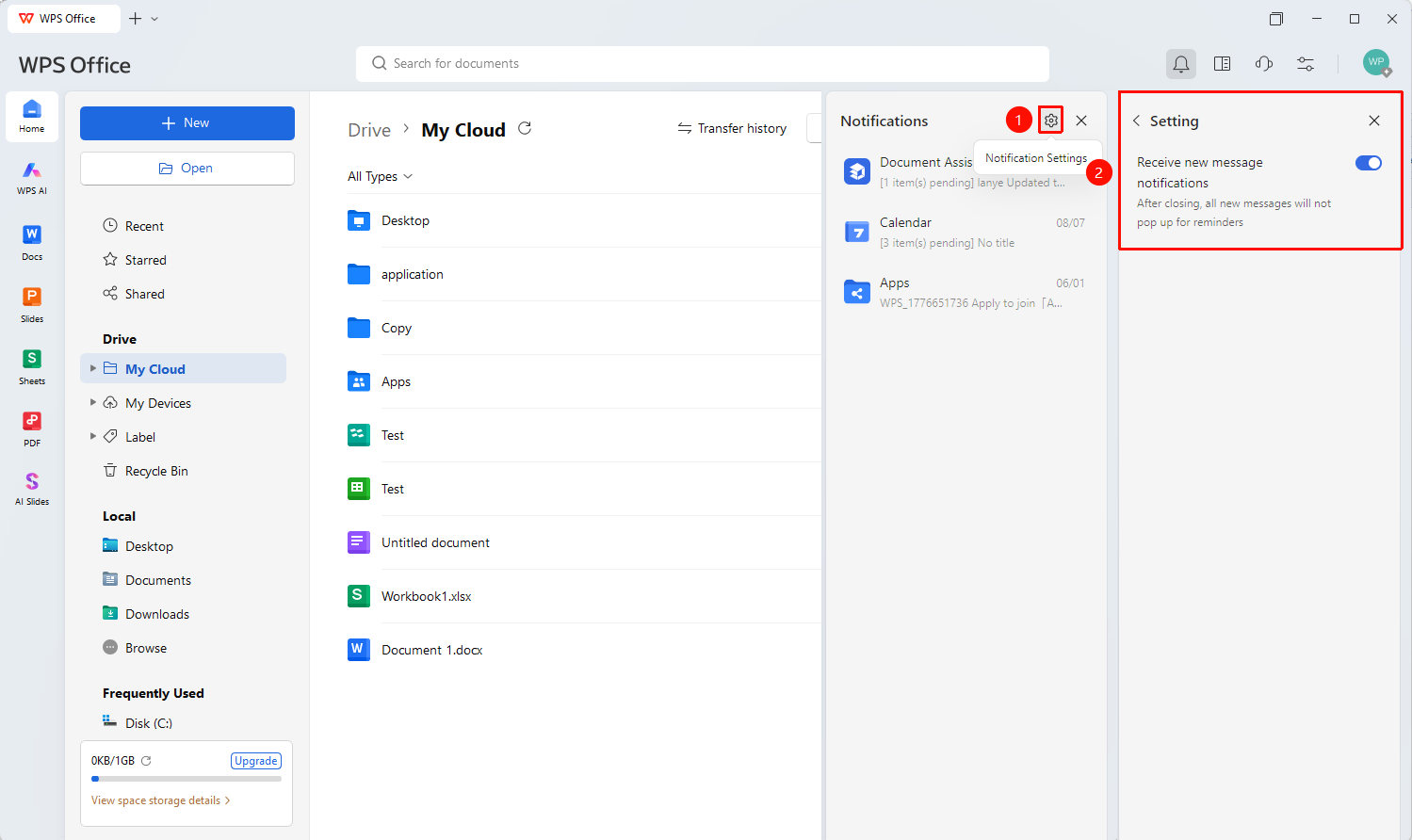Viewport: 1412px width, 840px height.
Task: Add a new tab with plus
Action: point(136,19)
